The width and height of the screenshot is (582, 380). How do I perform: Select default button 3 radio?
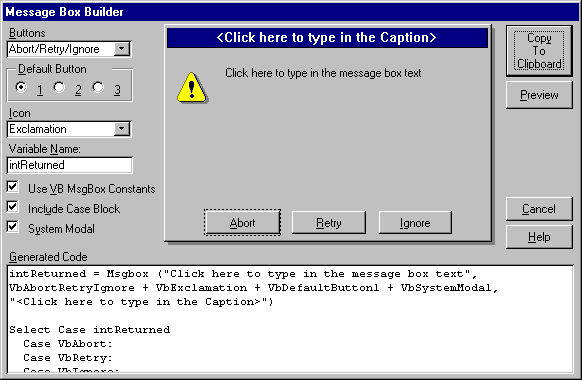(x=98, y=87)
